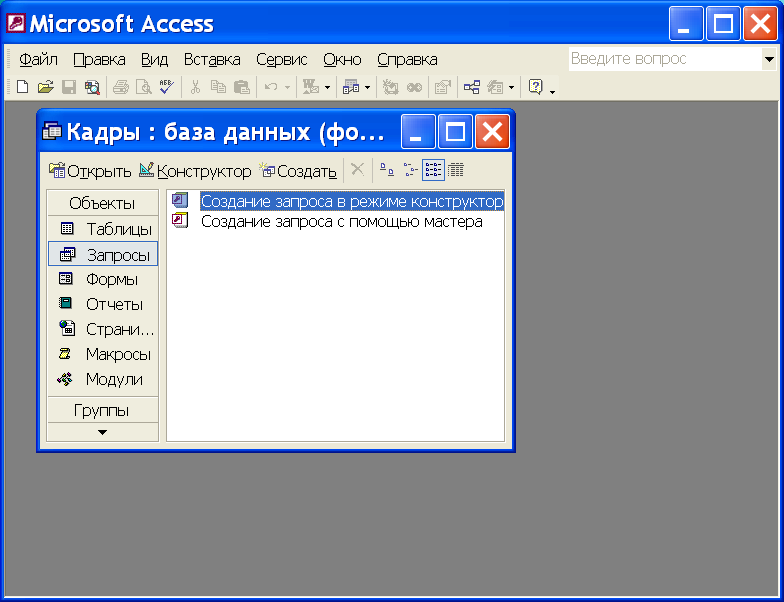Click the Microsoft Access key icon

pyautogui.click(x=16, y=24)
